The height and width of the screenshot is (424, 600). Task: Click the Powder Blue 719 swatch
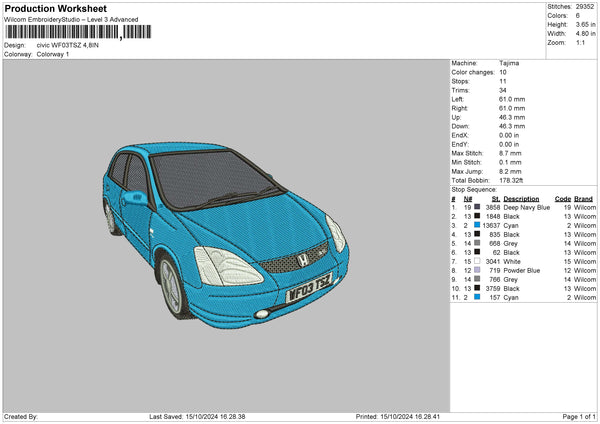[476, 270]
